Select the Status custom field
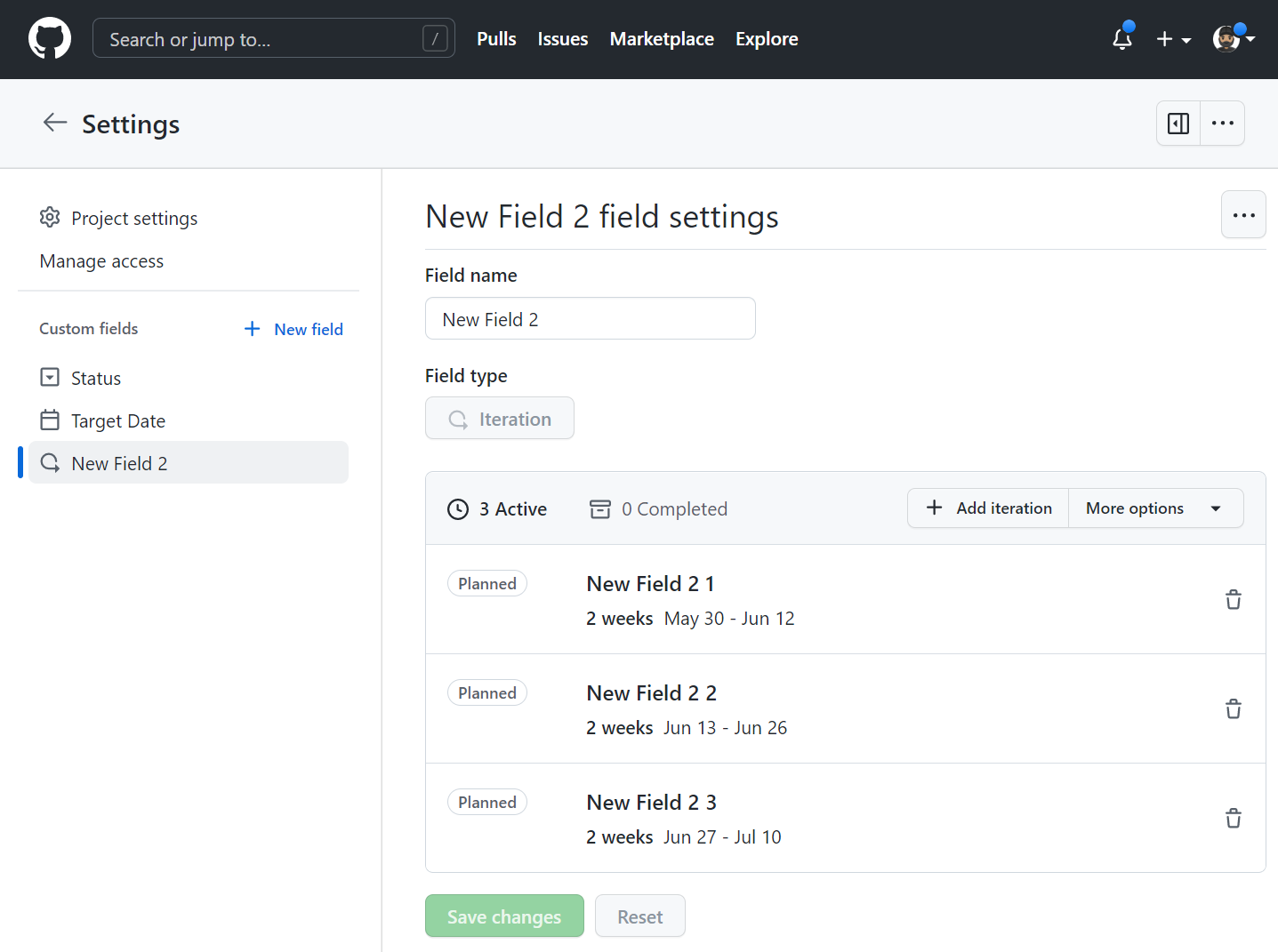The image size is (1278, 952). [95, 377]
